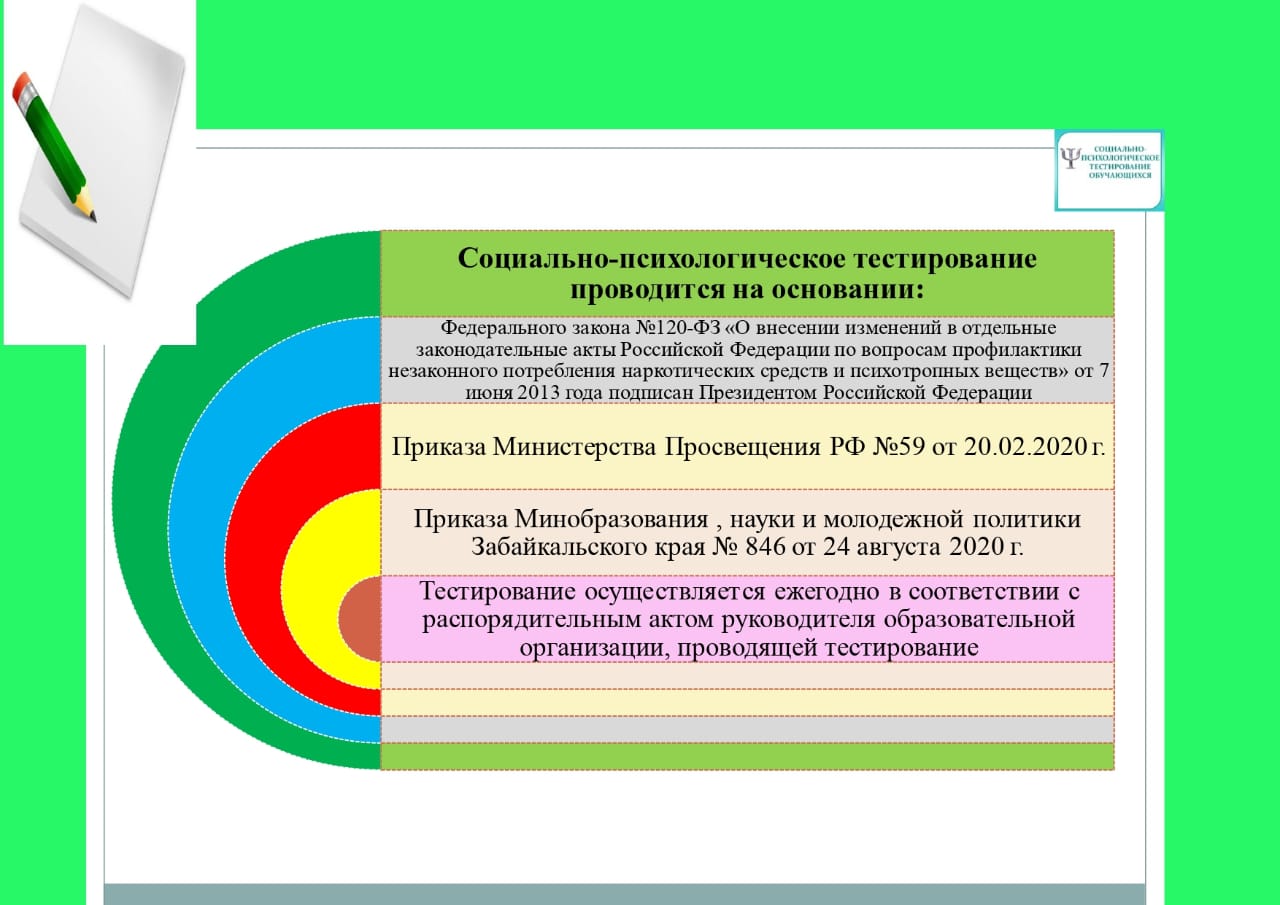The image size is (1280, 905).
Task: Click the Federal law №120-ФЗ text box
Action: tap(747, 360)
